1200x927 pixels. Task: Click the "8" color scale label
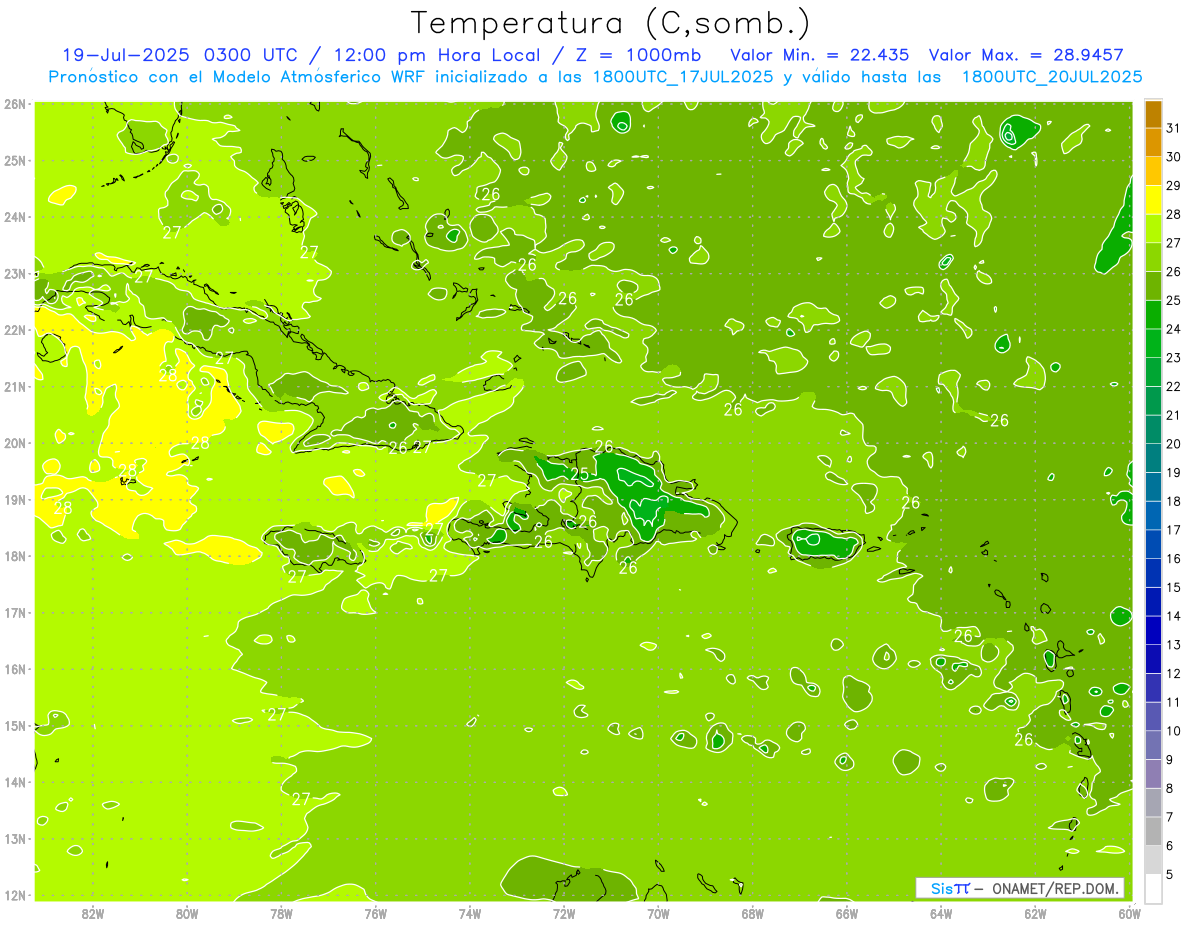point(1169,789)
